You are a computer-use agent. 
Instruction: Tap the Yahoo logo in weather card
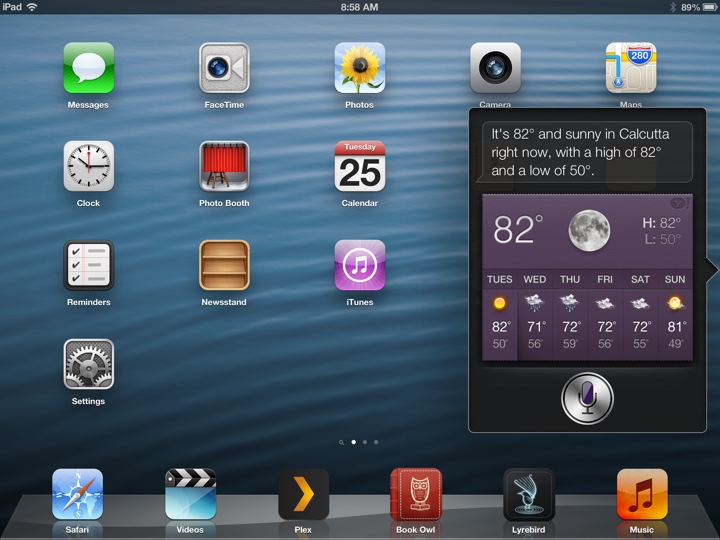pyautogui.click(x=680, y=203)
